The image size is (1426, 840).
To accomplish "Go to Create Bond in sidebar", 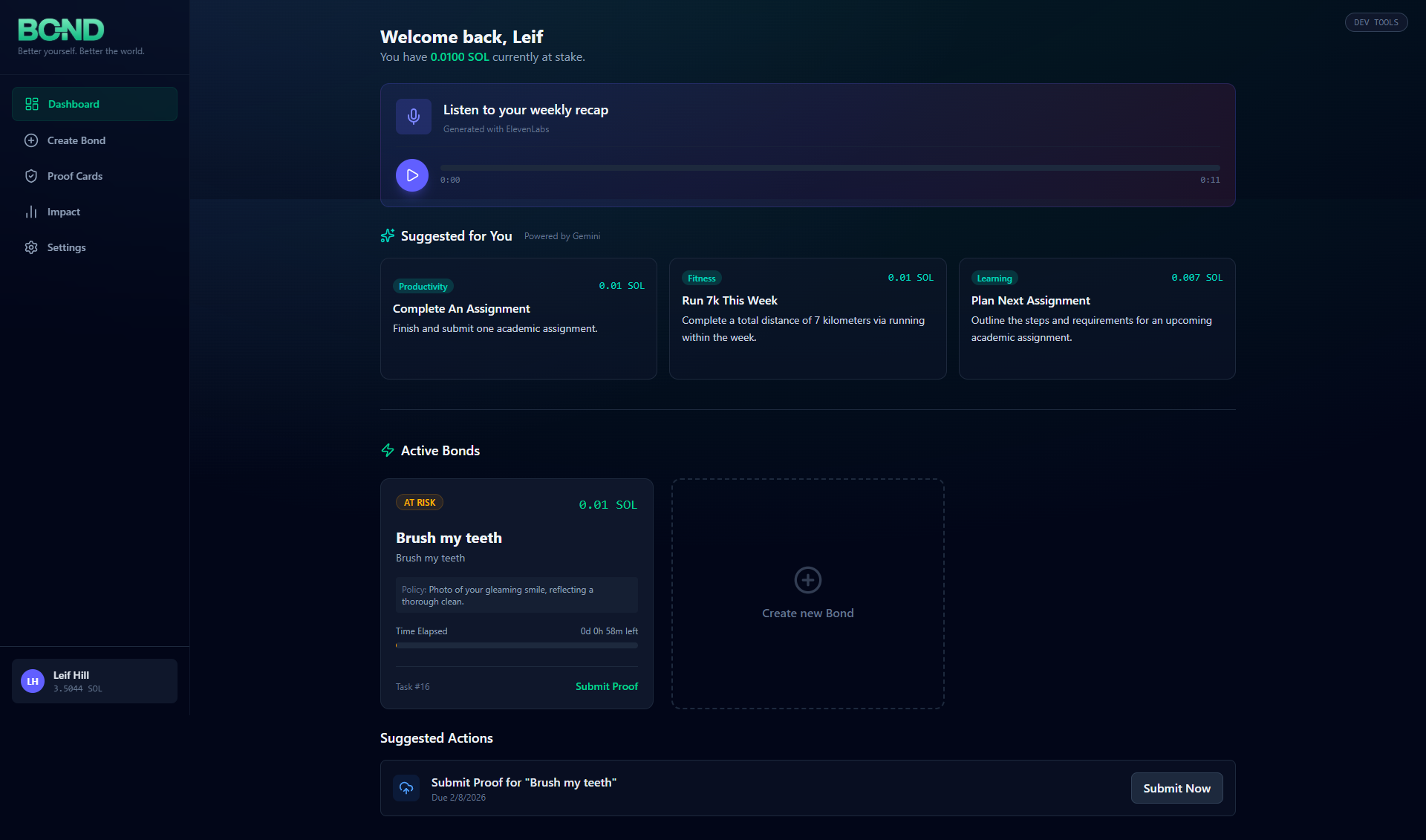I will [x=76, y=140].
